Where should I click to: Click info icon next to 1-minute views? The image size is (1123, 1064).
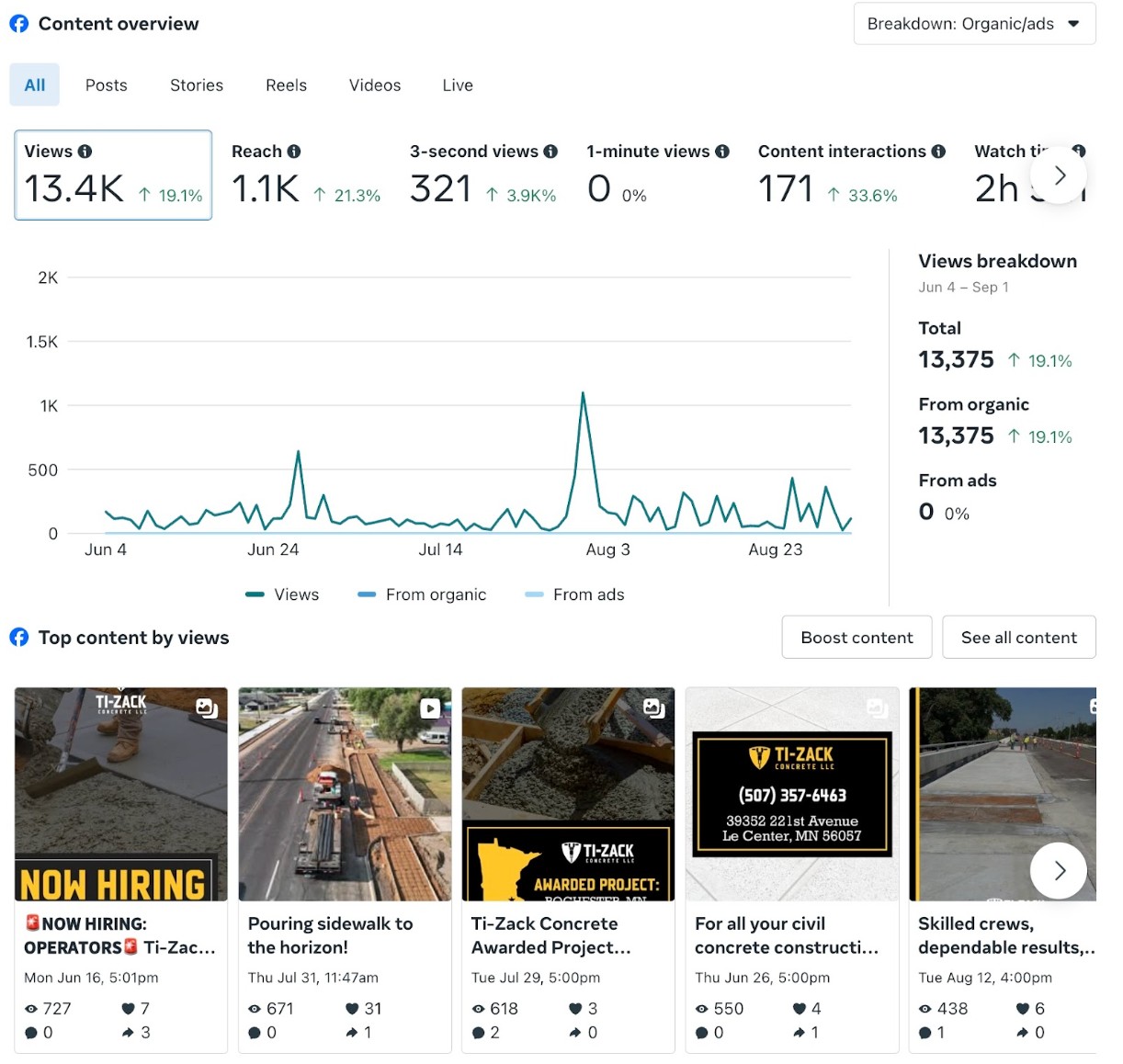pos(722,152)
